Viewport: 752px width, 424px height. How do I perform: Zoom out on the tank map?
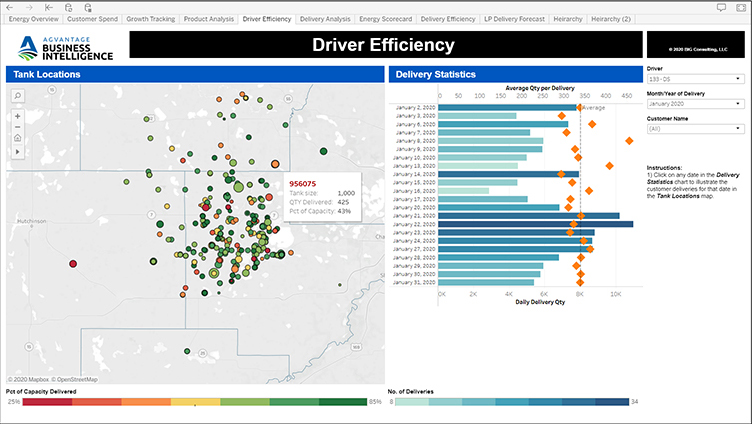point(18,127)
